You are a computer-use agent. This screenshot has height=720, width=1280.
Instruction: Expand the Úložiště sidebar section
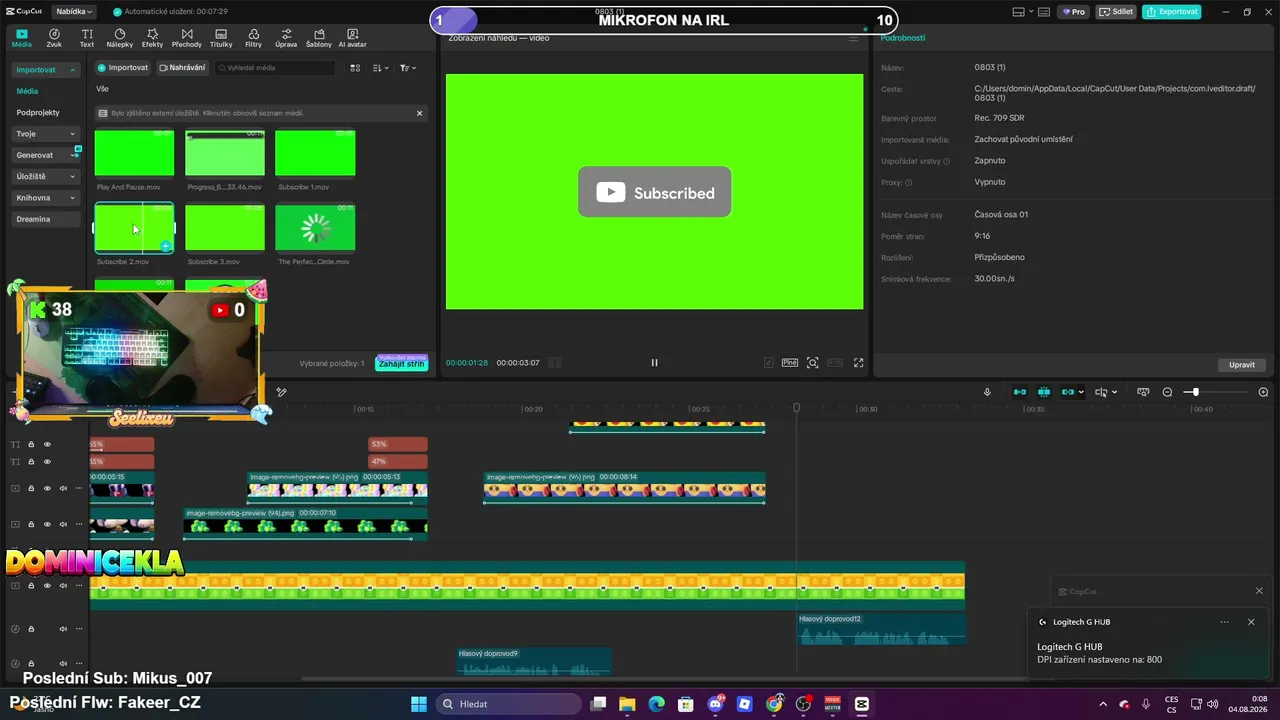(46, 176)
